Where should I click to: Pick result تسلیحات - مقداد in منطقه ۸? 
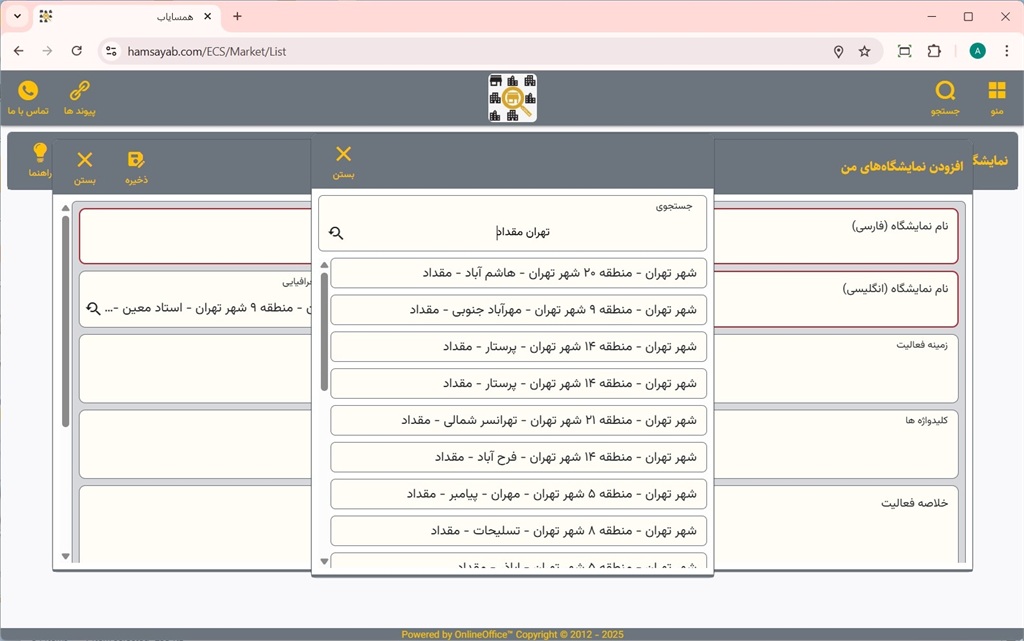[518, 531]
